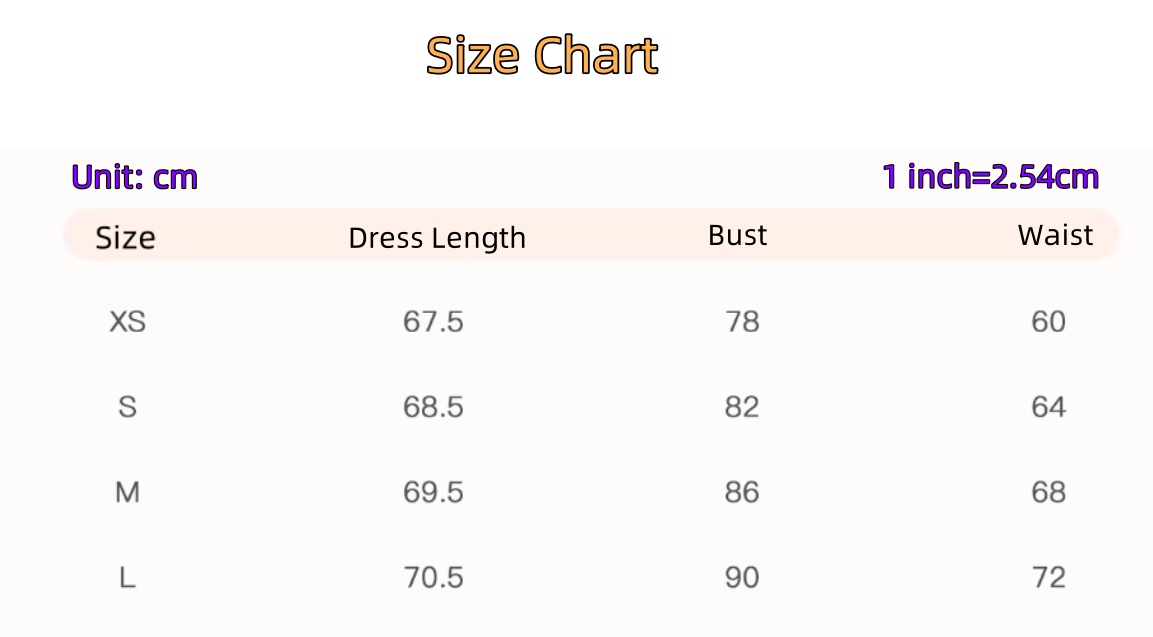This screenshot has height=637, width=1153.
Task: Click the Size Chart title
Action: (x=542, y=56)
